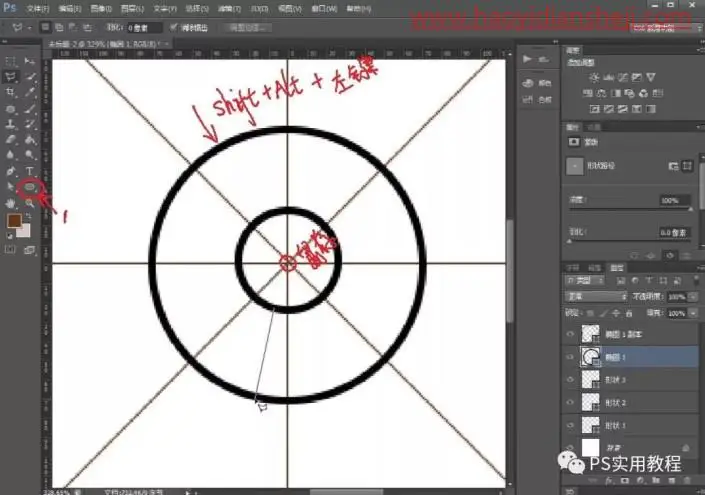Click the 浓度 density slider
Image resolution: width=705 pixels, height=495 pixels.
pyautogui.click(x=629, y=209)
